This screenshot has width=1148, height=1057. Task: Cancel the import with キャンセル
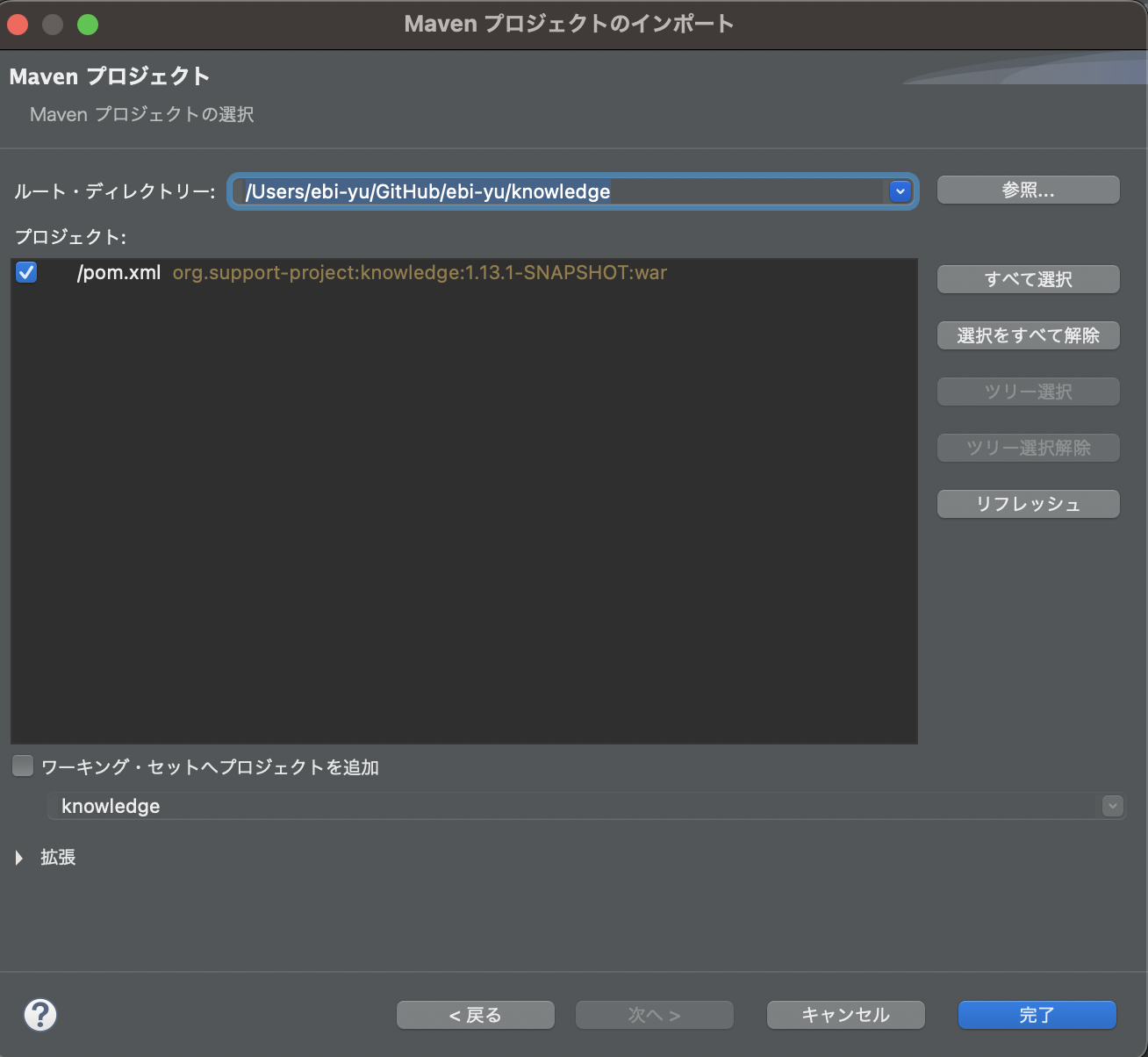pos(845,1015)
